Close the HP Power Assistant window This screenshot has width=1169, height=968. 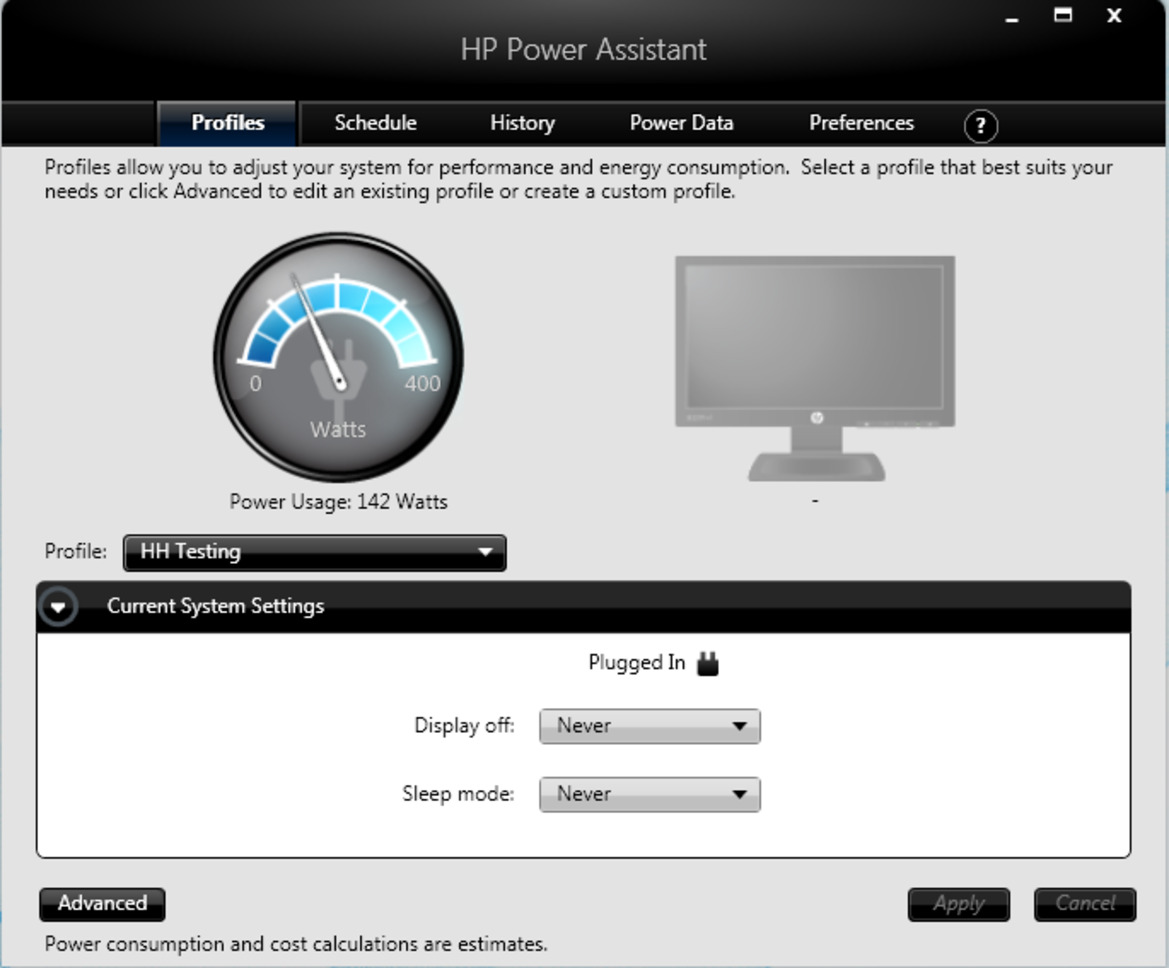1114,16
